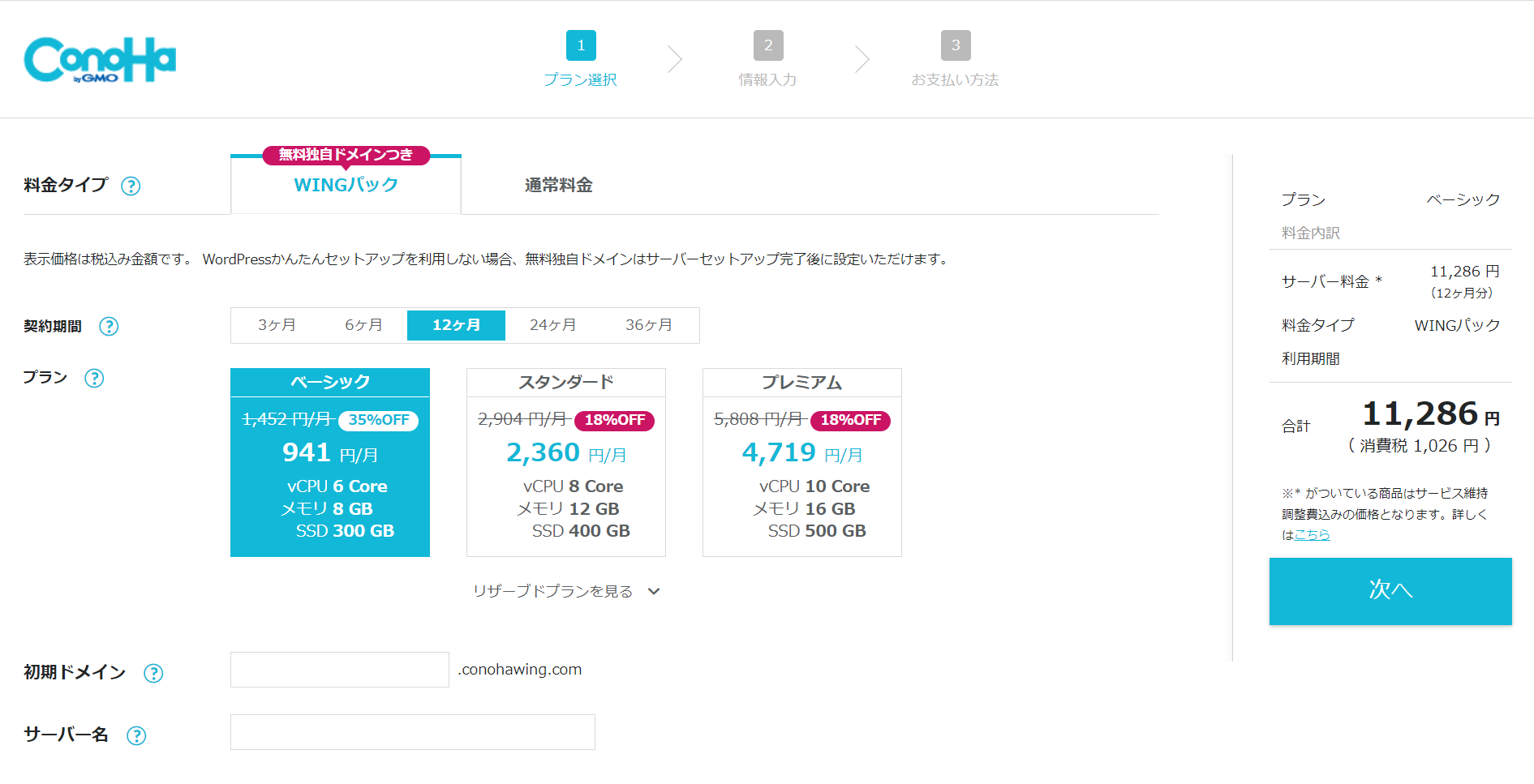Switch to the 通常料金 tab
The width and height of the screenshot is (1534, 784).
[x=558, y=185]
